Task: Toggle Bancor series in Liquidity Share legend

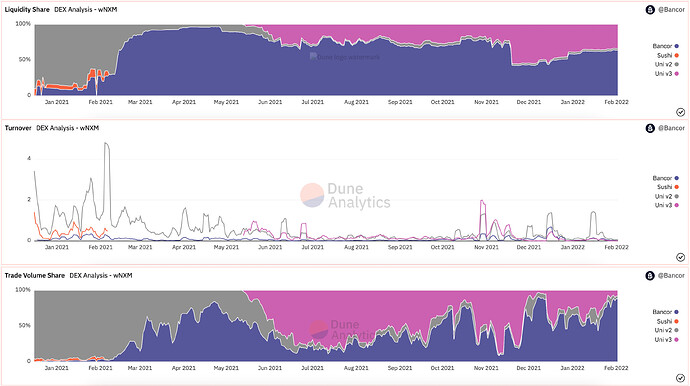Action: coord(665,46)
